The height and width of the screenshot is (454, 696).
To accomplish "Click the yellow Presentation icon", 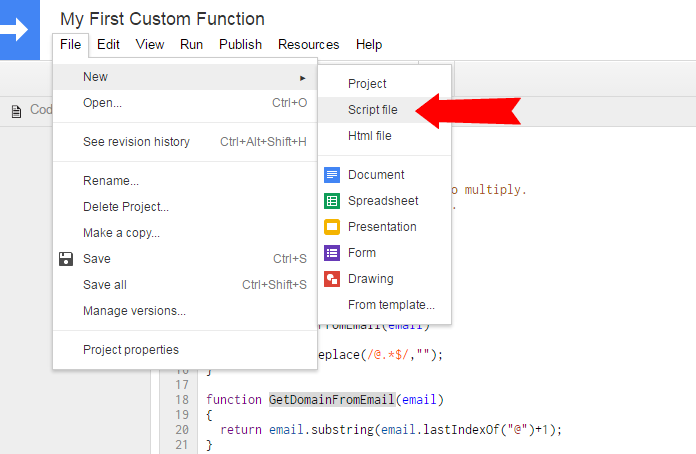I will click(x=332, y=227).
